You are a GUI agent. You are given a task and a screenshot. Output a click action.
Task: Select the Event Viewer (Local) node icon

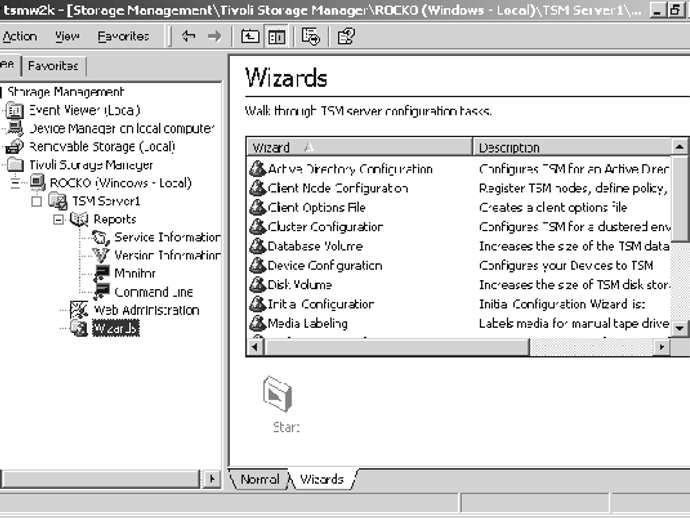[x=15, y=110]
